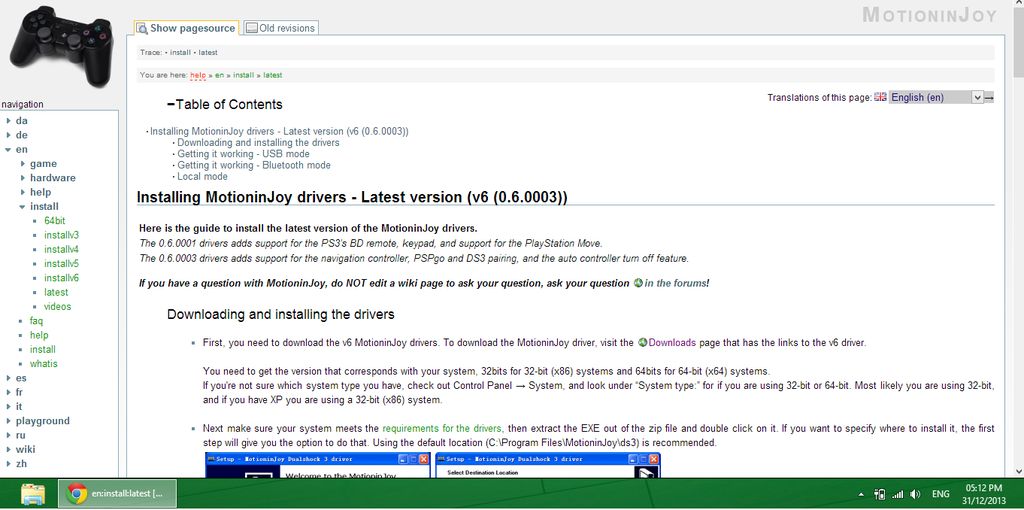Expand the 'ru' navigation node
The width and height of the screenshot is (1024, 510).
pos(8,435)
